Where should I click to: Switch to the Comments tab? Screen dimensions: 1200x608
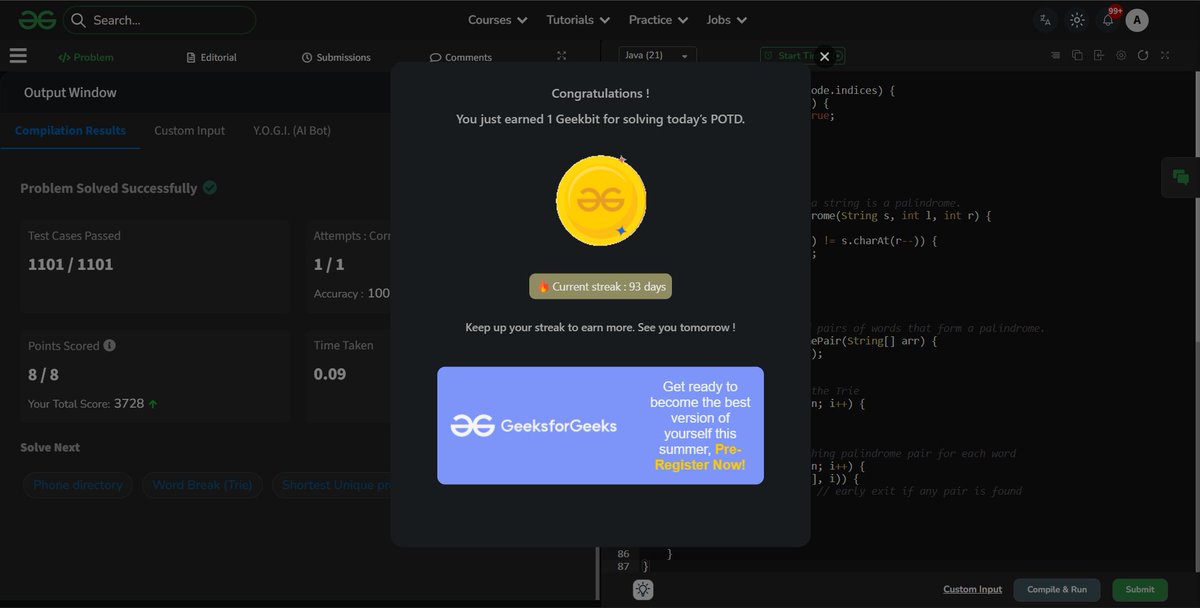pos(461,57)
